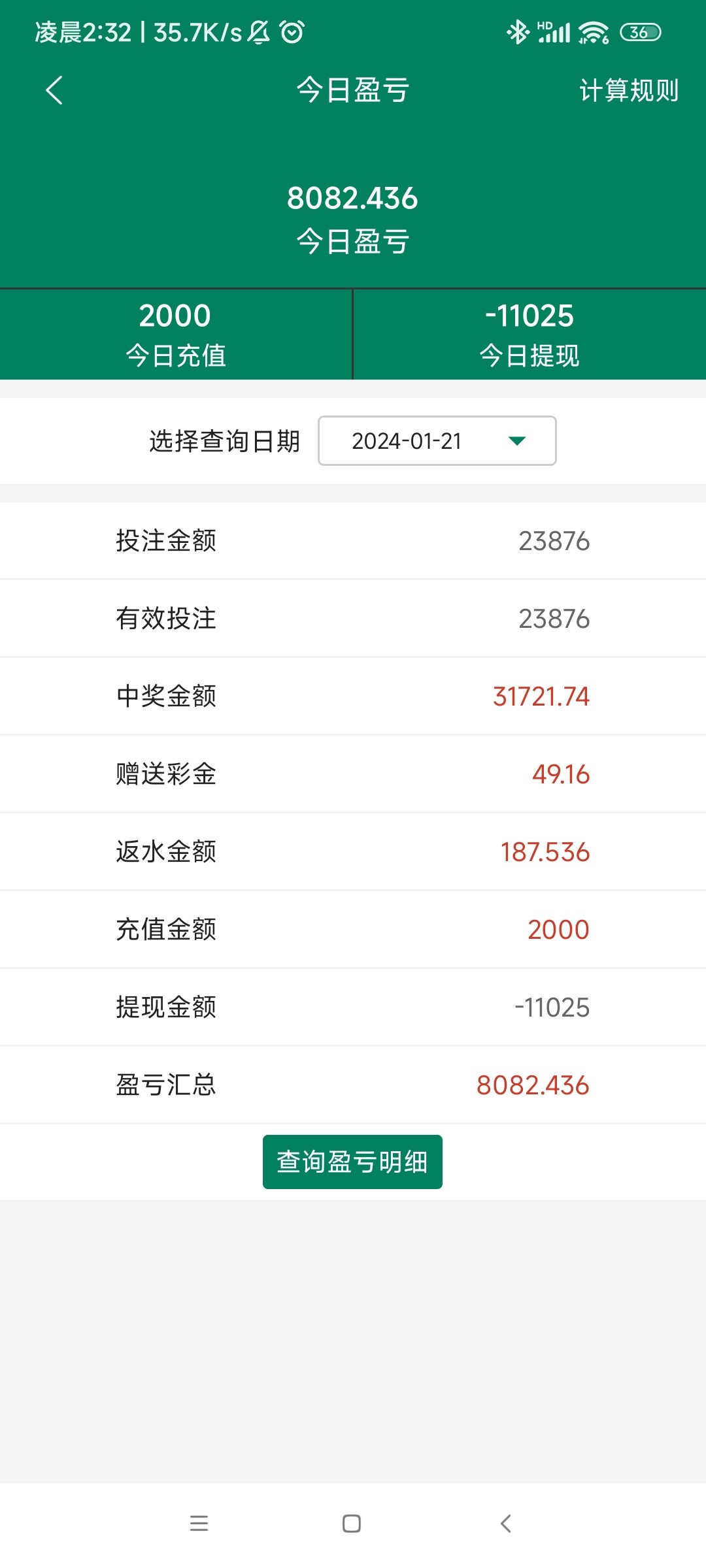Screen dimensions: 706x1568
Task: Tap the Wi-Fi status icon
Action: point(594,32)
